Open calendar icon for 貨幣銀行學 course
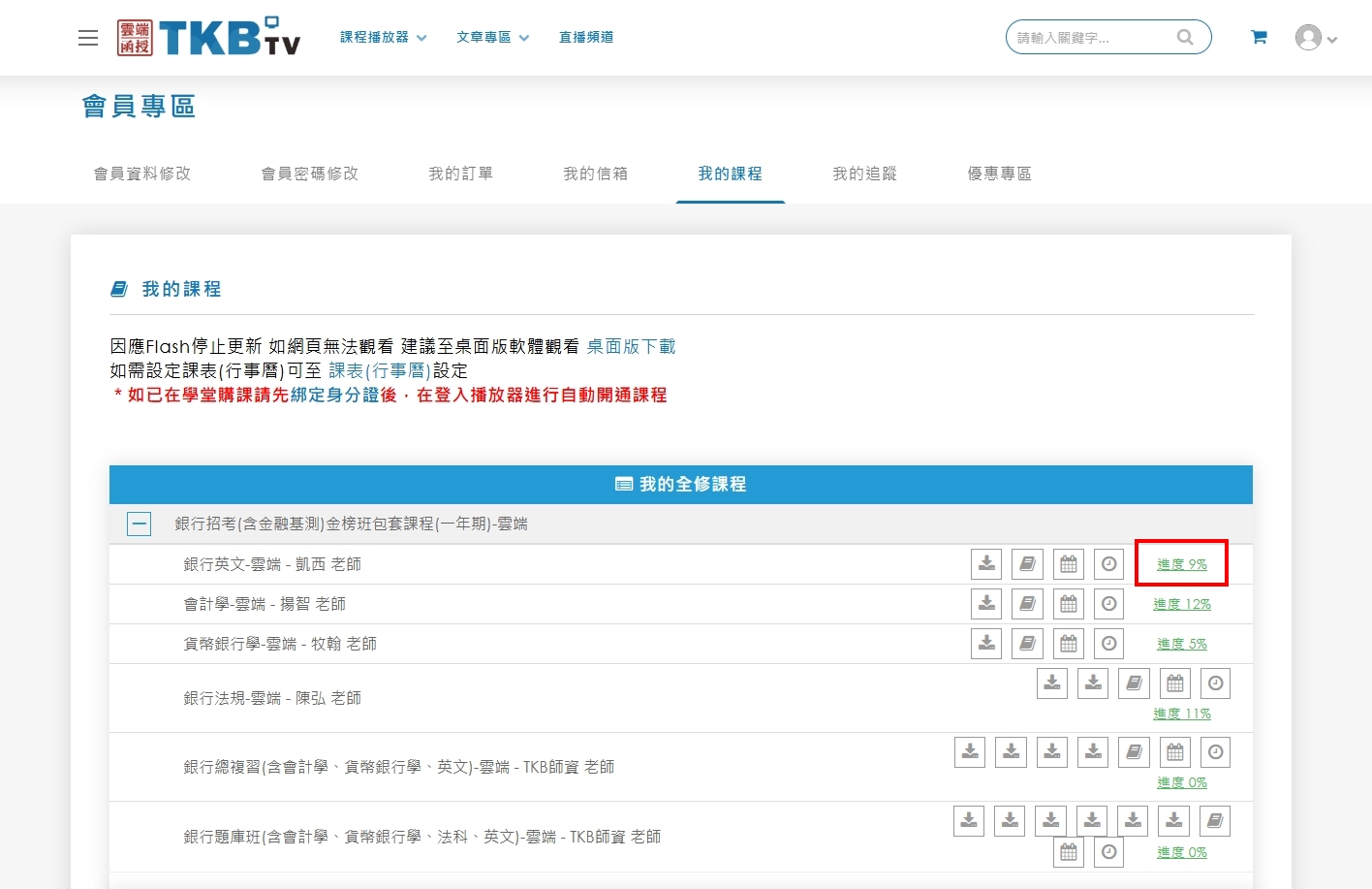This screenshot has height=889, width=1372. point(1068,644)
